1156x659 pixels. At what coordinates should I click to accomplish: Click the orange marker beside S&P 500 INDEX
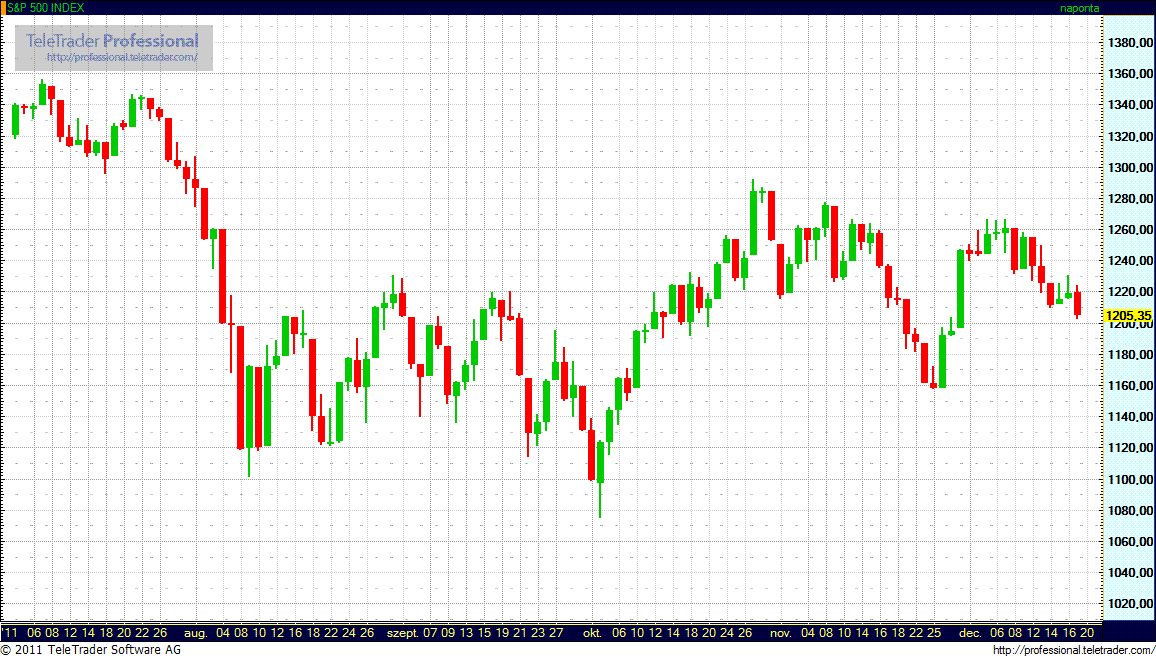(x=3, y=7)
